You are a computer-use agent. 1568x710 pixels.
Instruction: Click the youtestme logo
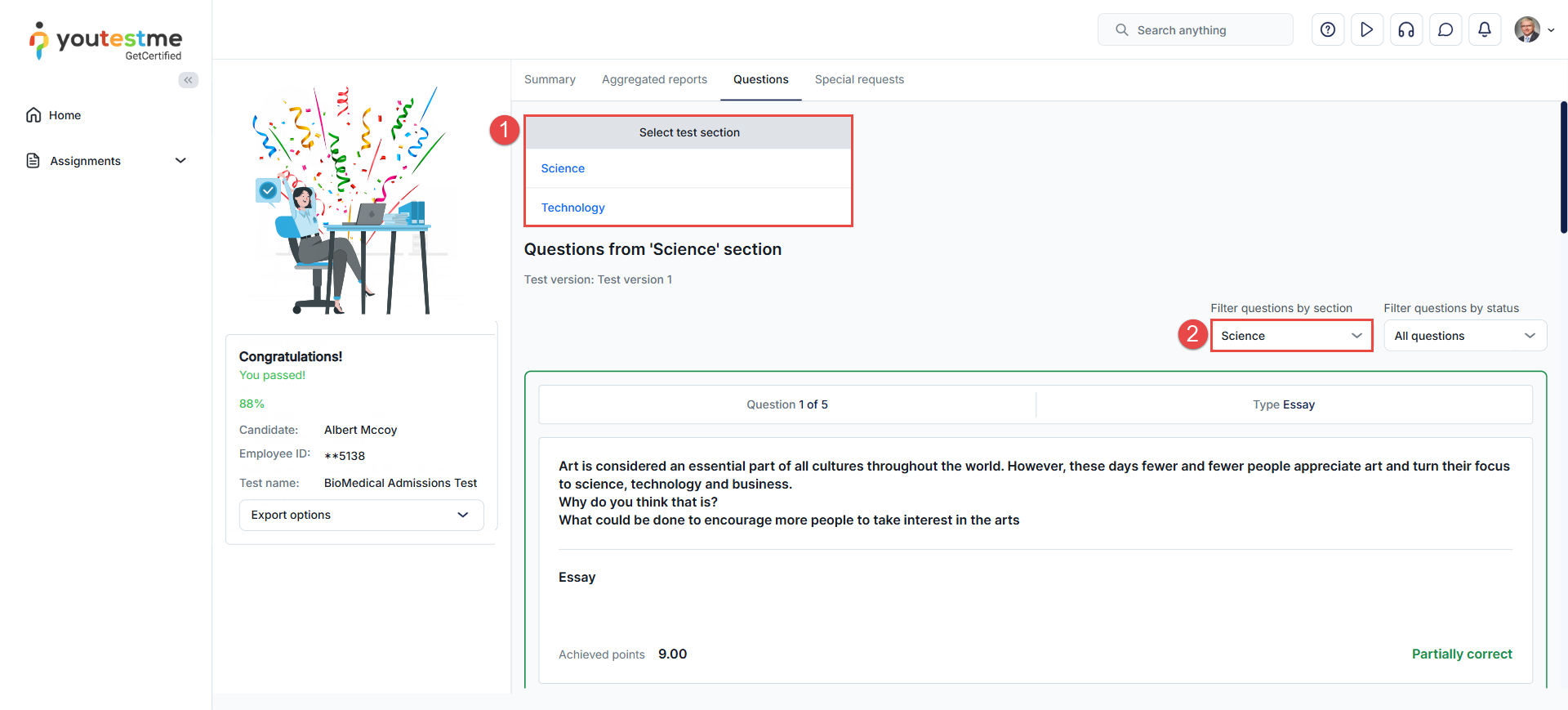pos(106,41)
